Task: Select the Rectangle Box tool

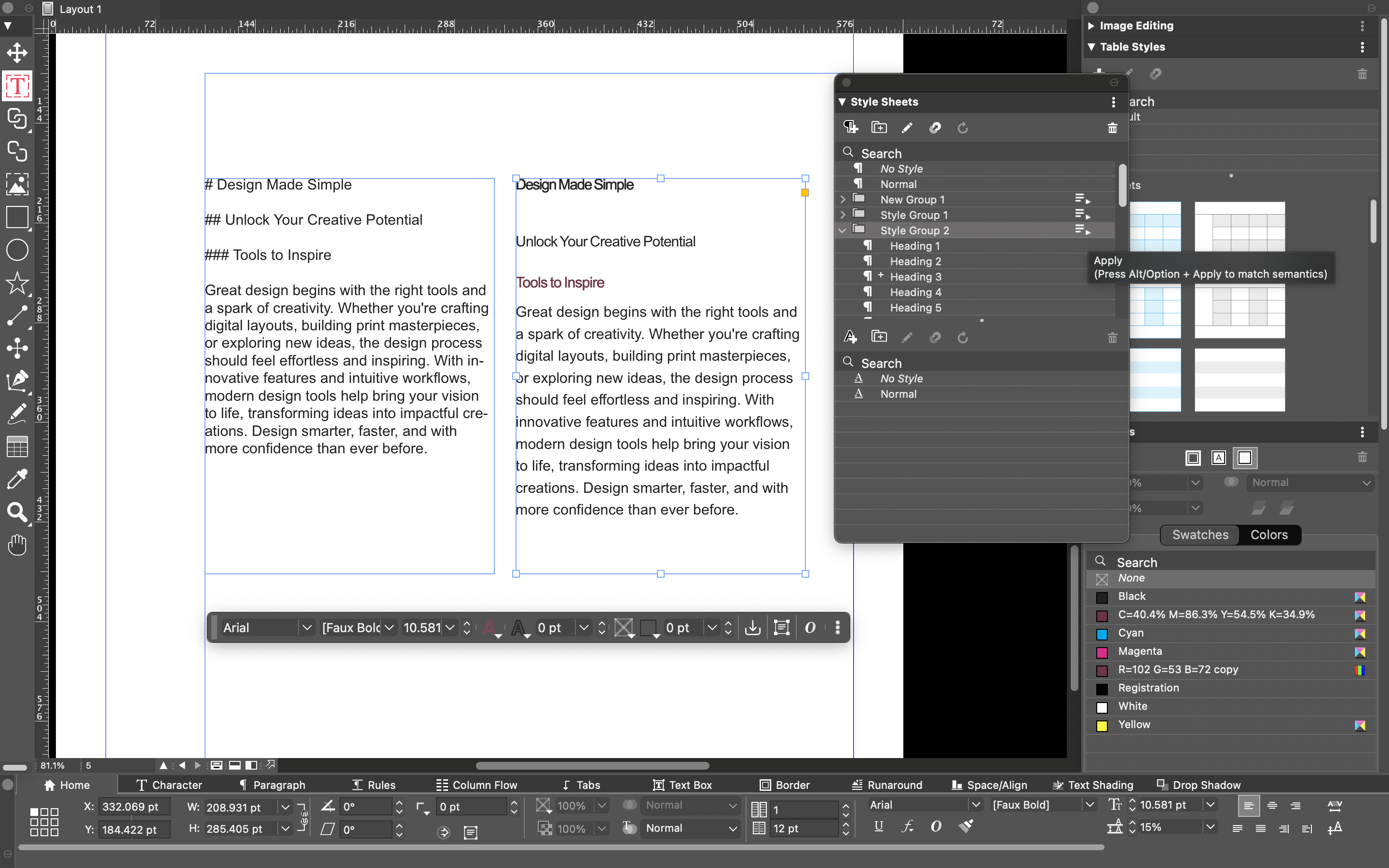Action: click(x=17, y=217)
